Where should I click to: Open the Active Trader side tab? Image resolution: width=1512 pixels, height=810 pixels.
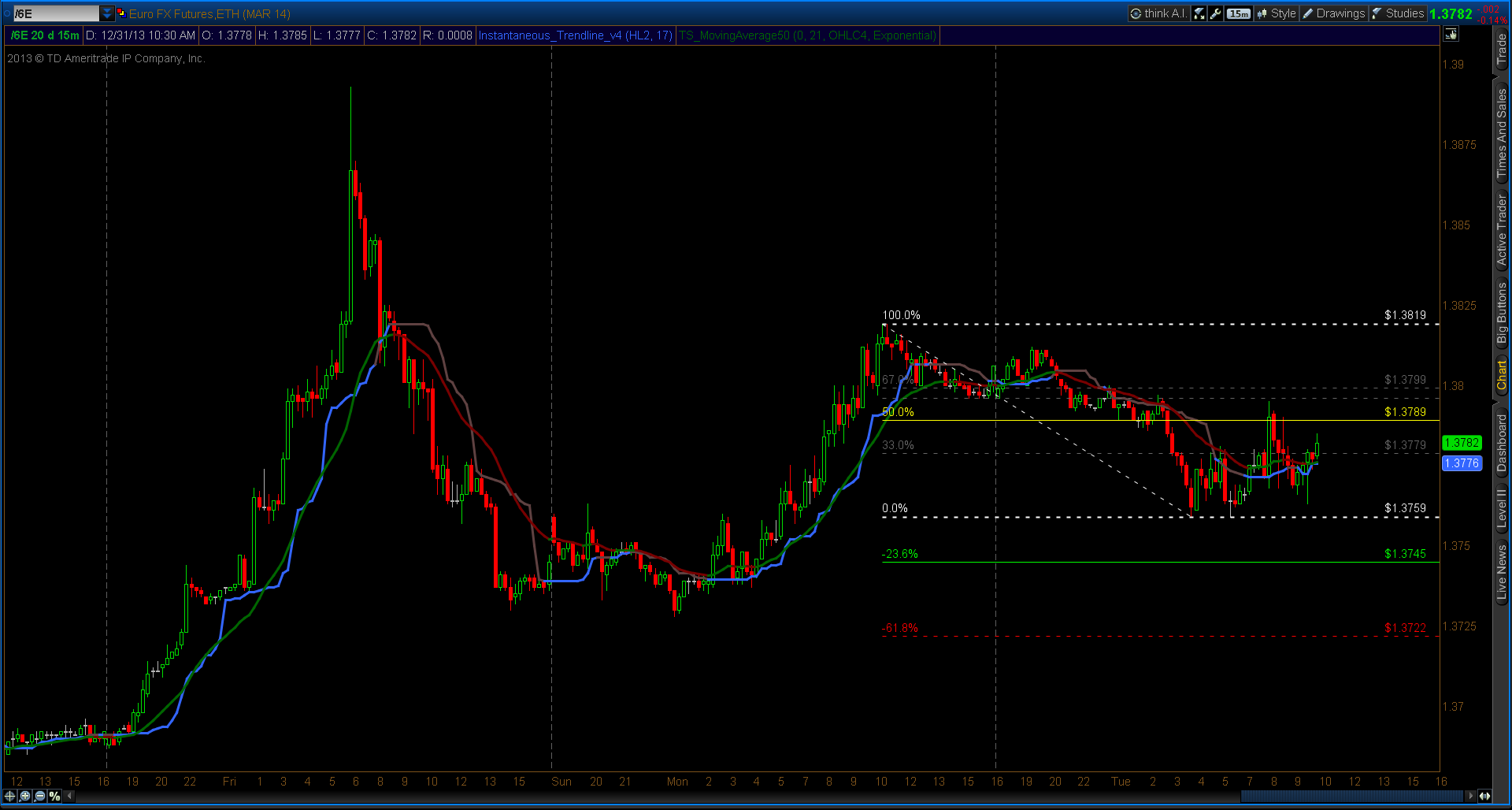click(1502, 229)
